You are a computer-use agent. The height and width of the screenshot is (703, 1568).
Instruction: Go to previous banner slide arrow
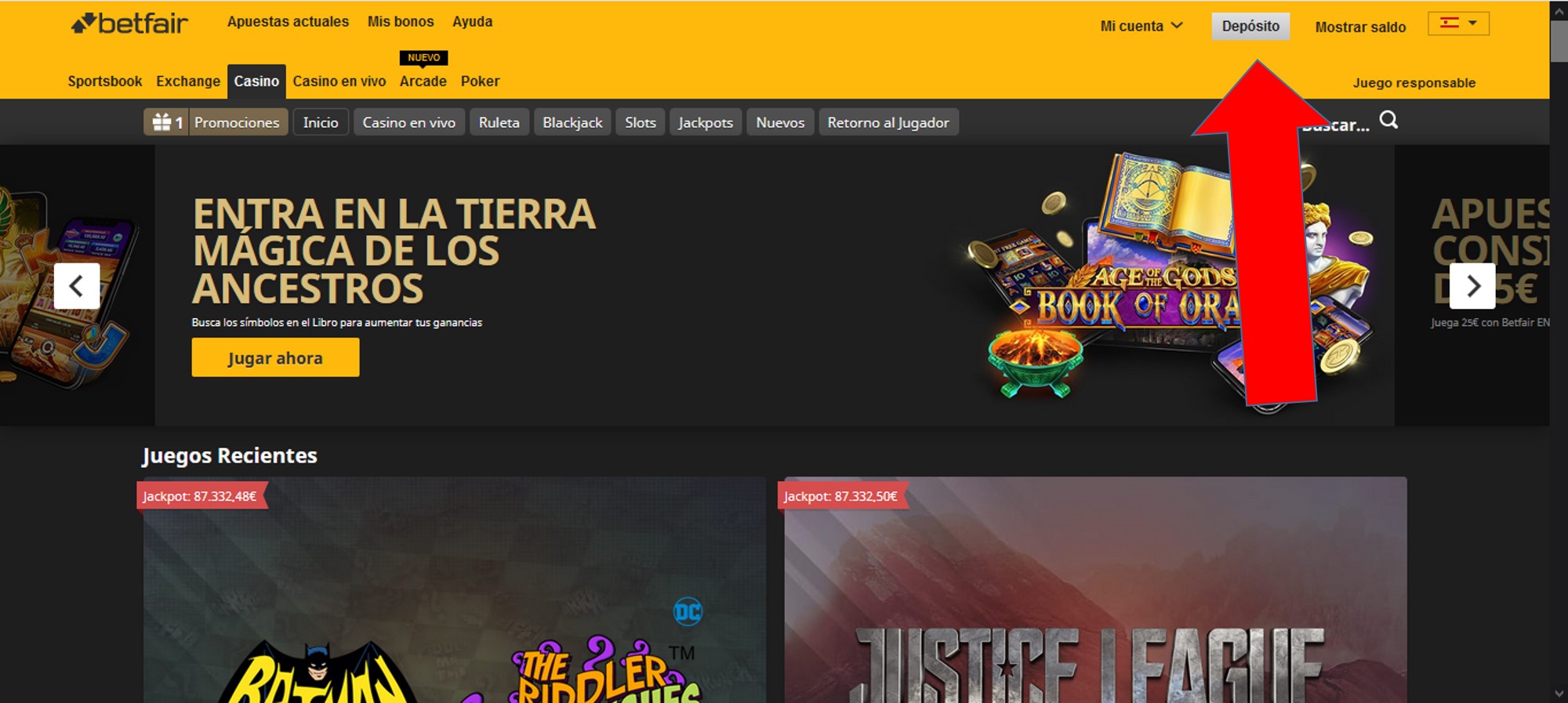coord(77,286)
